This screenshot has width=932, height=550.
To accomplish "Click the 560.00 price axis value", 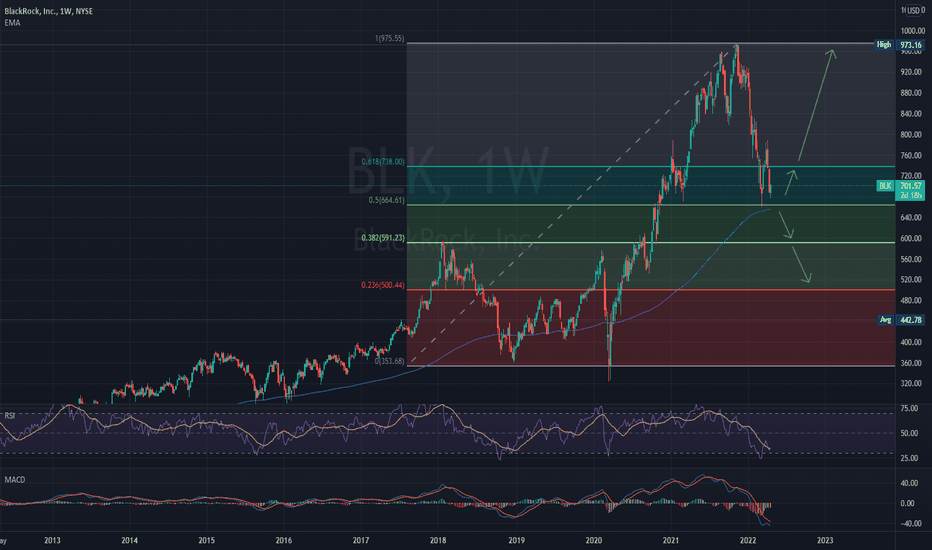I will coord(911,259).
